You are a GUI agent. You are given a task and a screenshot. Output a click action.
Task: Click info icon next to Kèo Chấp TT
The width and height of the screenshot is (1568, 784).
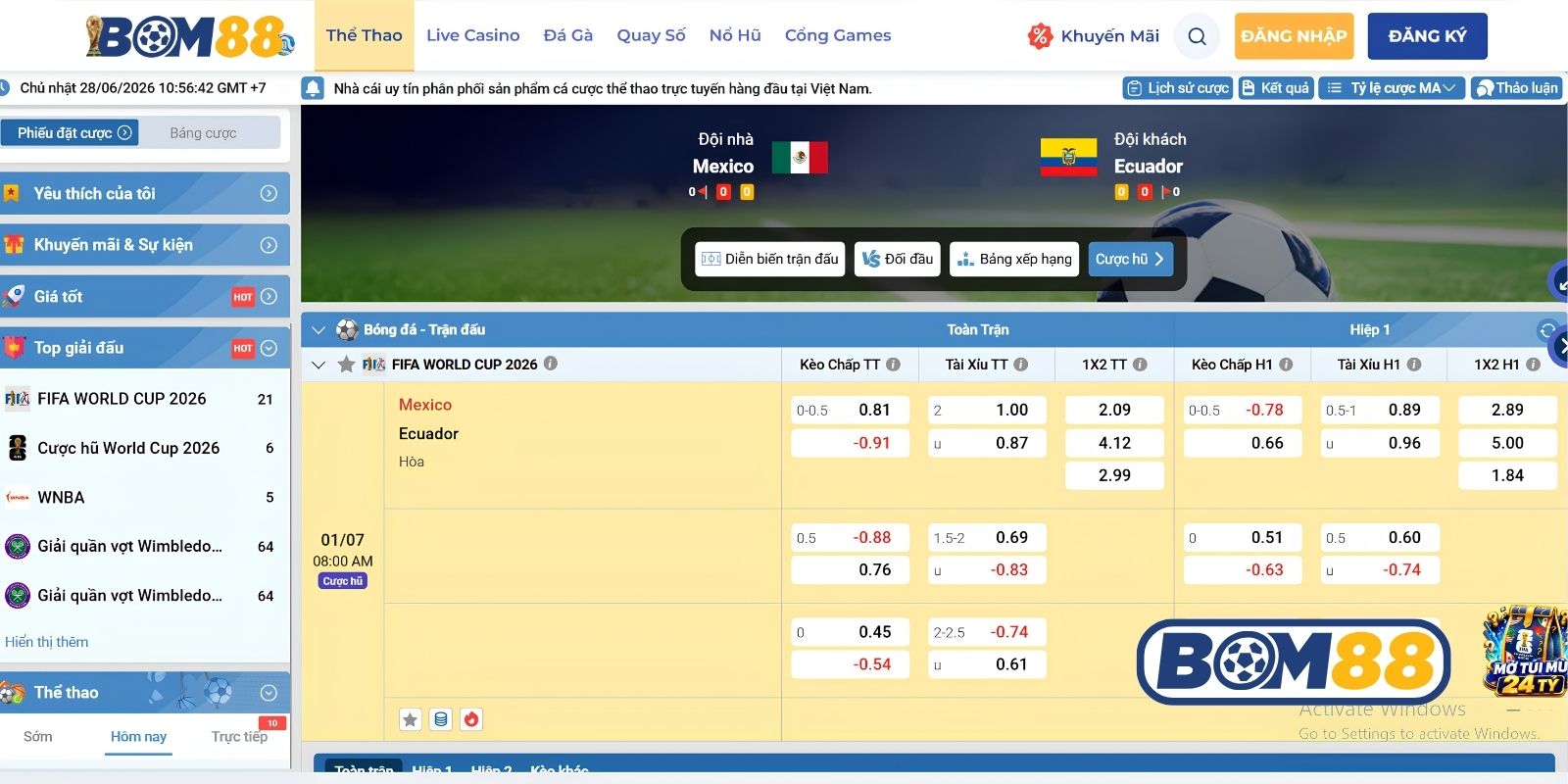click(893, 365)
